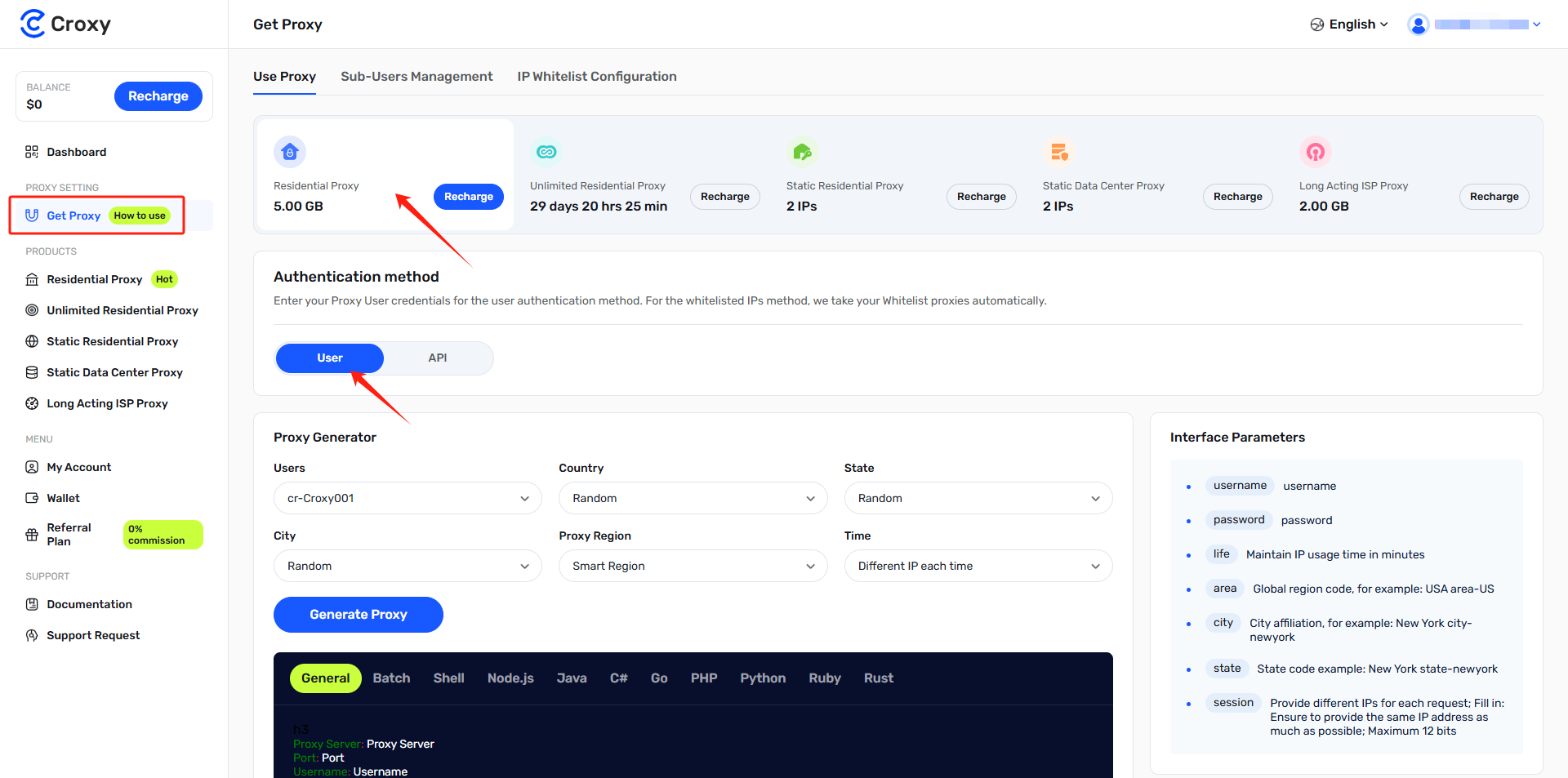The image size is (1568, 778).
Task: Select the General code tab
Action: click(325, 678)
